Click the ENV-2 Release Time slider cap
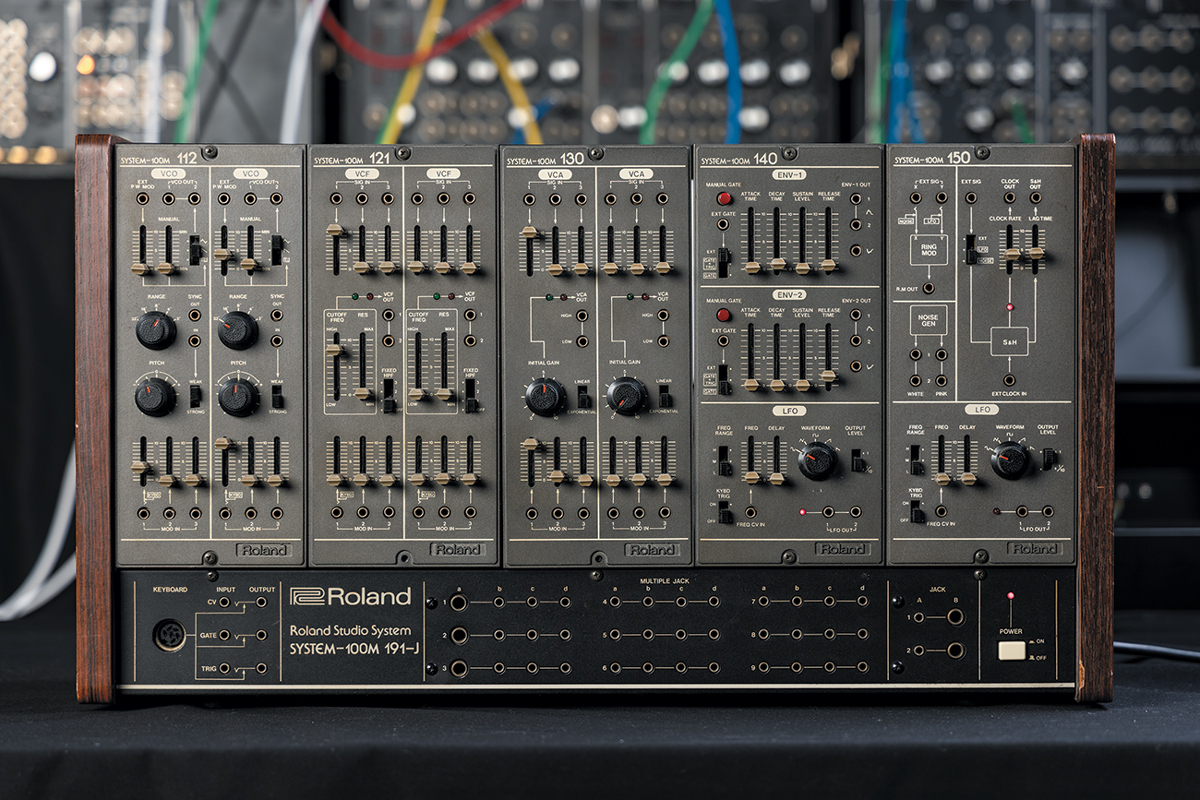1200x800 pixels. [x=828, y=376]
